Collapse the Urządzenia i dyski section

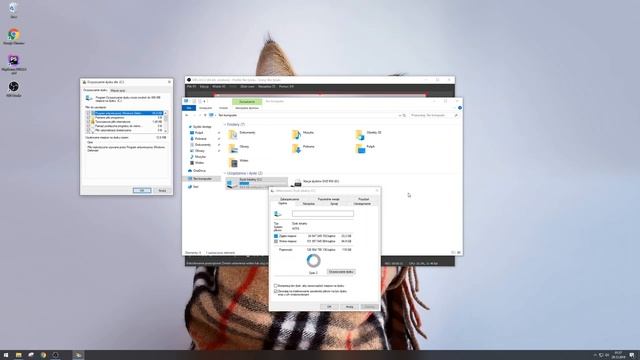pos(224,173)
